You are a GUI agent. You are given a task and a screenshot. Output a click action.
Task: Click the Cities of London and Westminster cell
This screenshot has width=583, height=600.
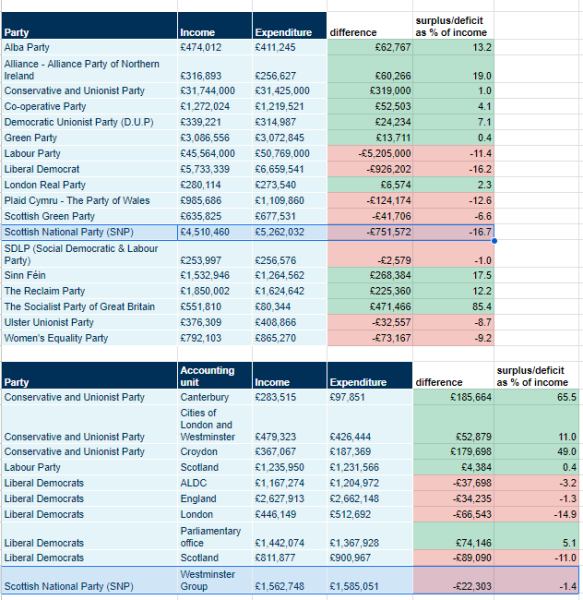coord(215,424)
